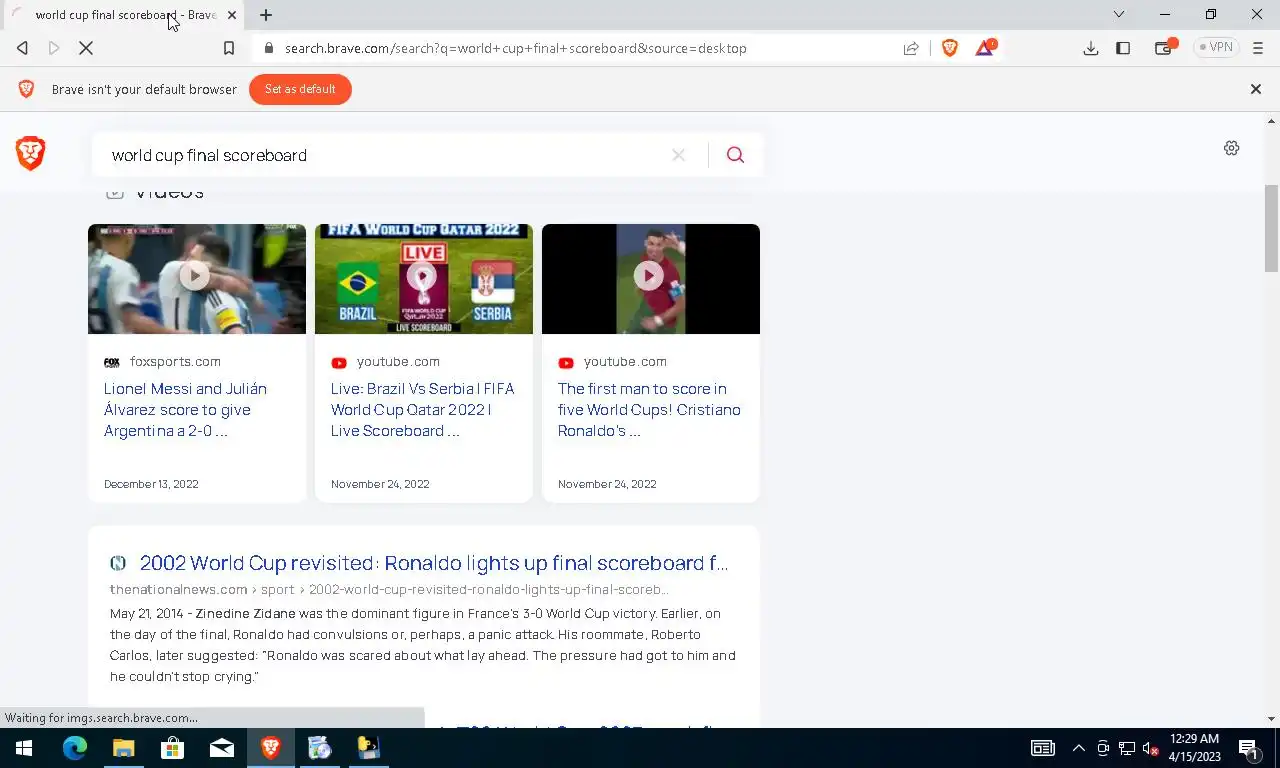This screenshot has width=1280, height=768.
Task: Play the Cristiano Ronaldo video thumbnail
Action: pos(651,278)
